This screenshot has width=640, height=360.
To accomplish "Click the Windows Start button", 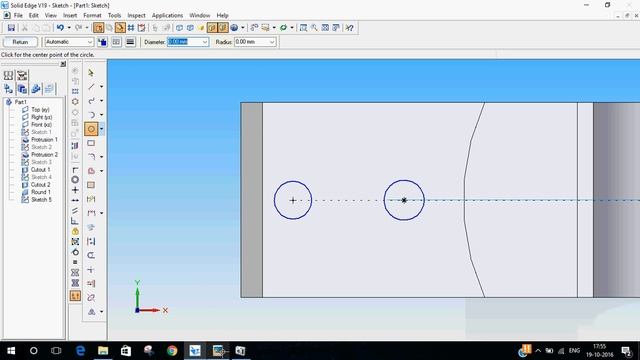I will tap(11, 351).
